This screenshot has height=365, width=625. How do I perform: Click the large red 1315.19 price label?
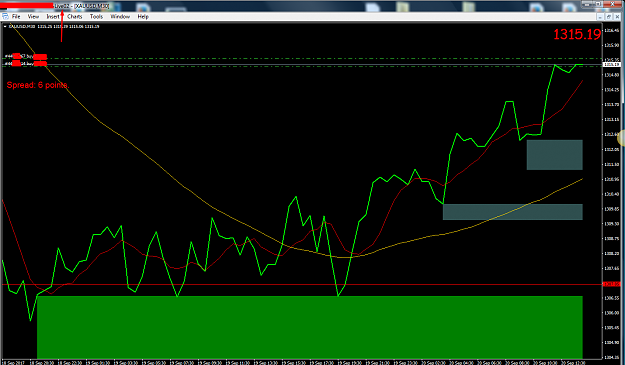pos(577,34)
